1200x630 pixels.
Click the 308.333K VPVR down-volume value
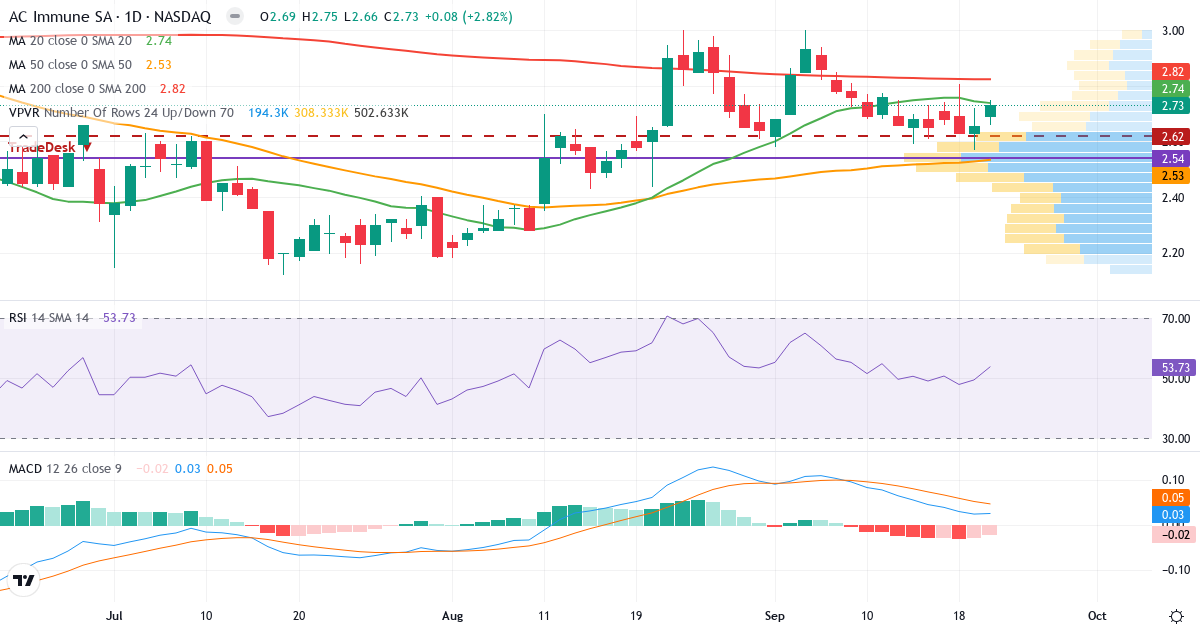[x=321, y=113]
